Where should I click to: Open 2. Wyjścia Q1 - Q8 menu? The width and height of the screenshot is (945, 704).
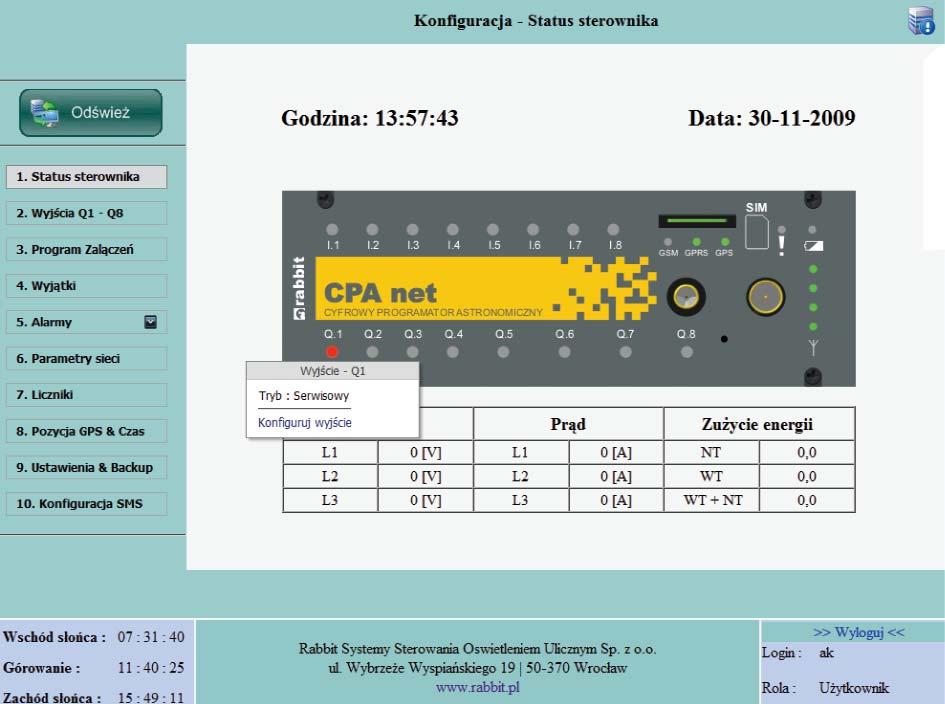86,213
